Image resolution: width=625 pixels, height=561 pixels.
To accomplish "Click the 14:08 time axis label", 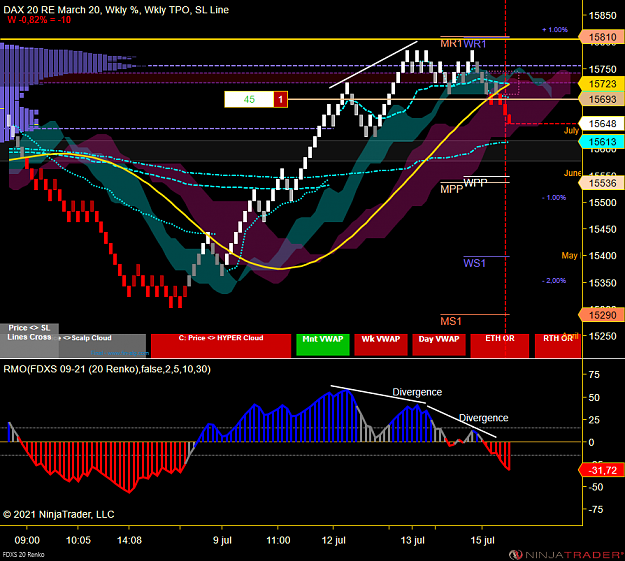I will click(x=129, y=541).
